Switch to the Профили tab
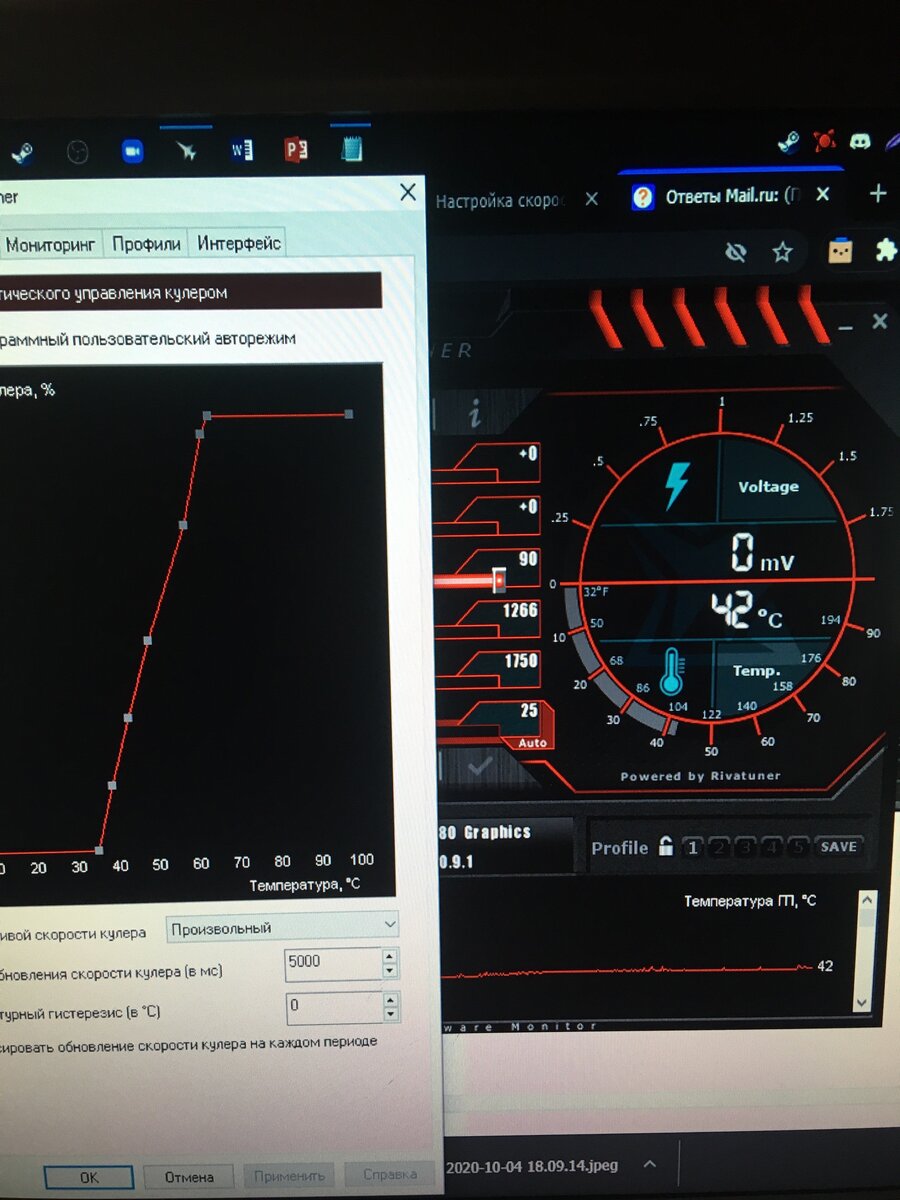900x1200 pixels. point(146,243)
